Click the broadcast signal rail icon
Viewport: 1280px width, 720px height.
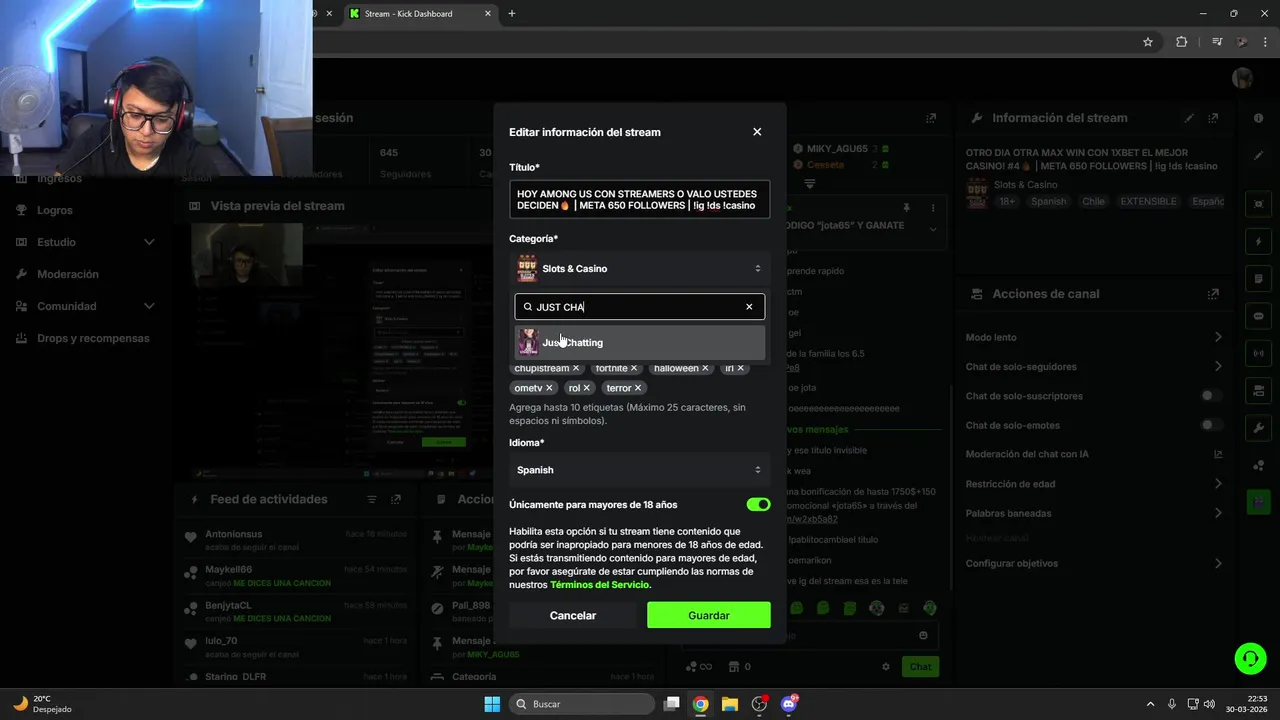(x=1258, y=353)
